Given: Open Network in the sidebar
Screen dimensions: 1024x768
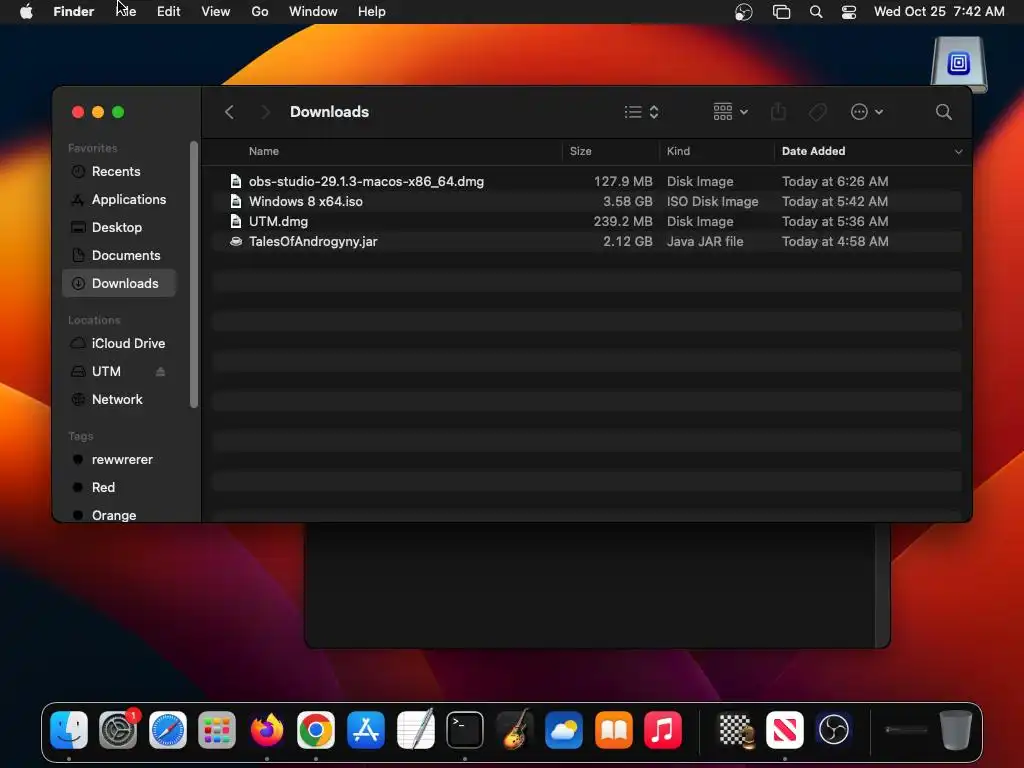Looking at the screenshot, I should (119, 400).
